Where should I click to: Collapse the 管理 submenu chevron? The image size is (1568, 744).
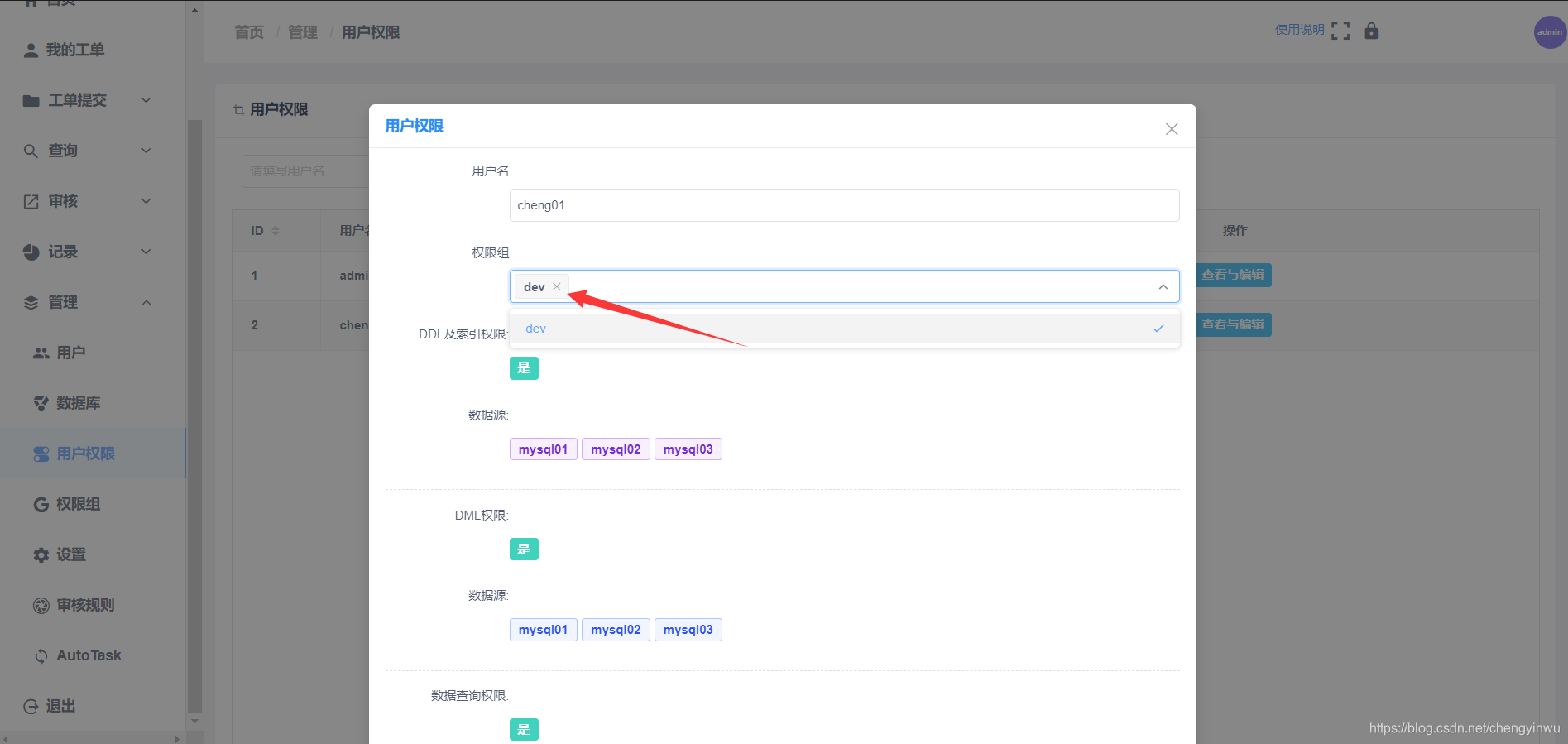click(146, 302)
